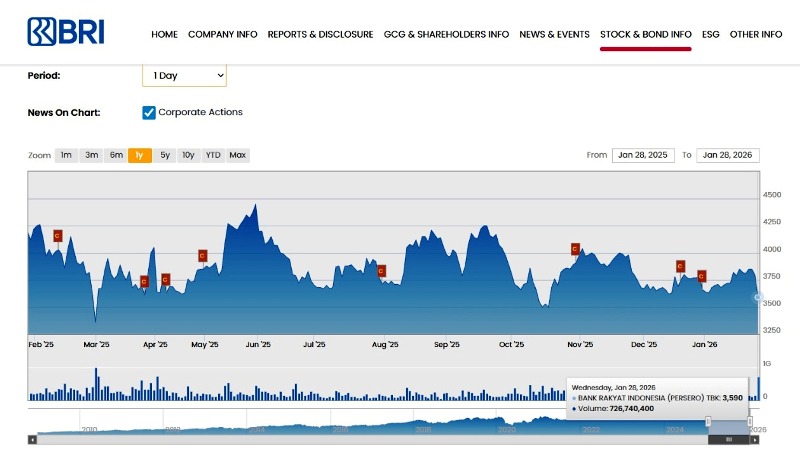Go to the ESG menu item

coord(710,34)
